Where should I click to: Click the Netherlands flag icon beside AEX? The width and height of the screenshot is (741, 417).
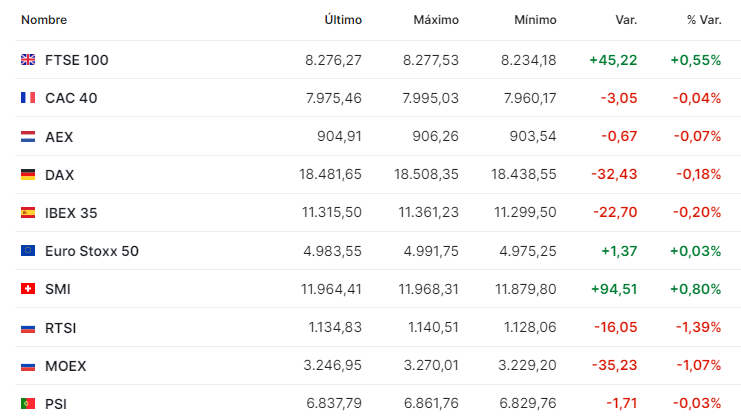(x=28, y=137)
